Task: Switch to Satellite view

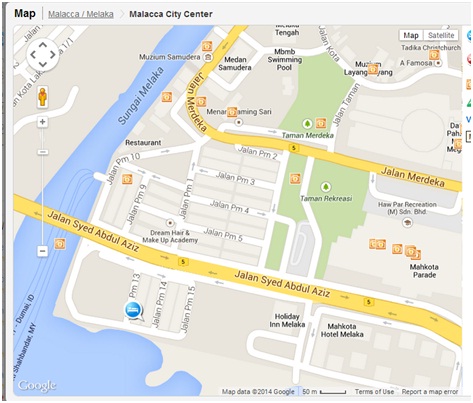Action: (441, 35)
